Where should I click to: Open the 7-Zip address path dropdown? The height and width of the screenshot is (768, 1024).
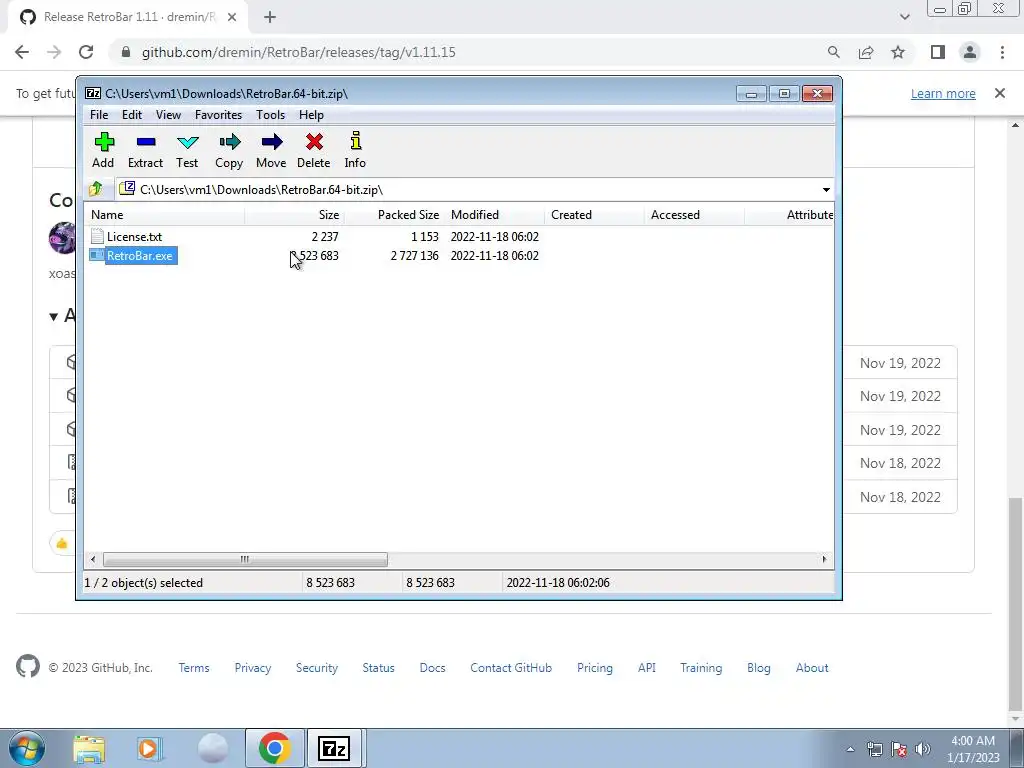(x=826, y=190)
